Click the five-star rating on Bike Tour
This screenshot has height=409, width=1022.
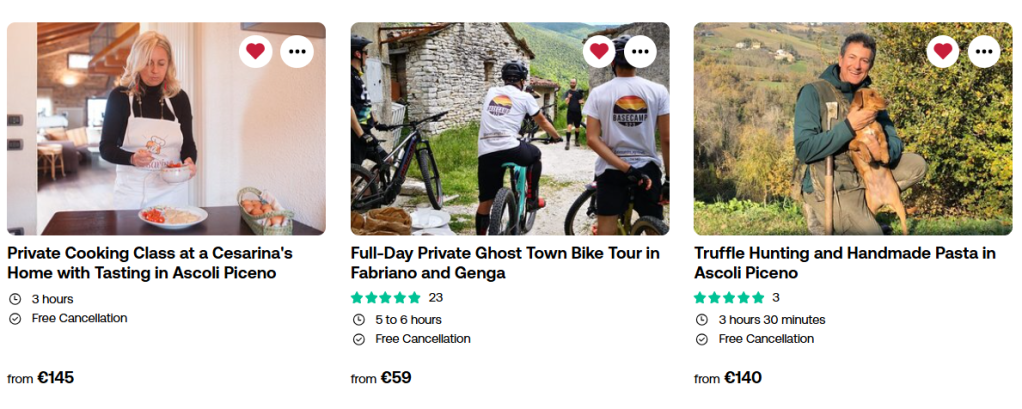click(386, 298)
